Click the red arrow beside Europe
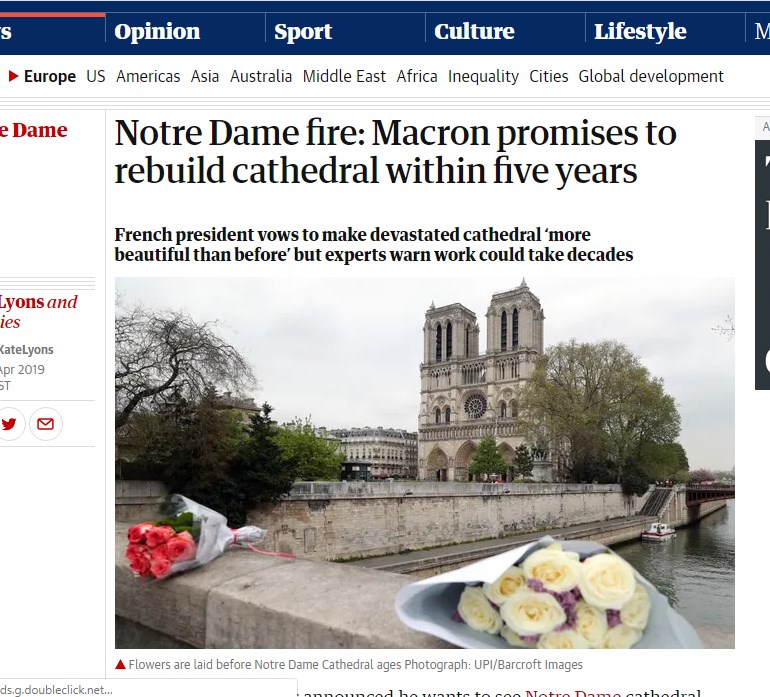 tap(13, 76)
